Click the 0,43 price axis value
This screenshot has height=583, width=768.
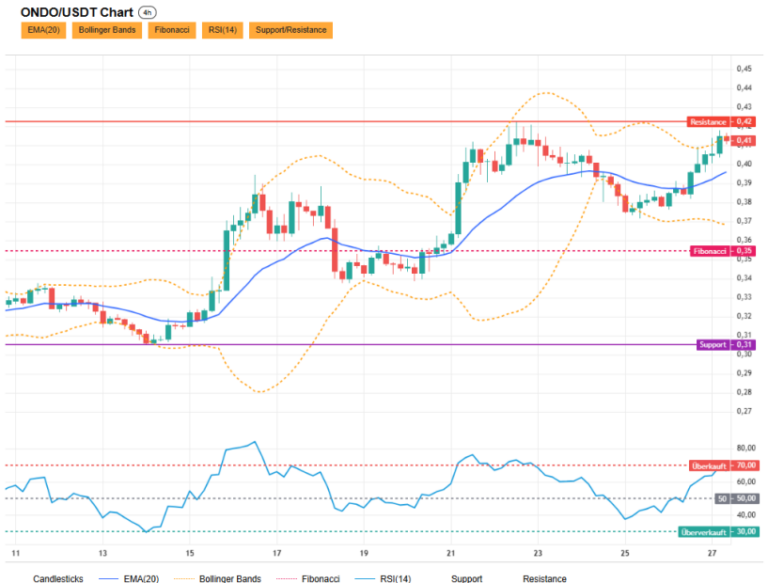(744, 107)
